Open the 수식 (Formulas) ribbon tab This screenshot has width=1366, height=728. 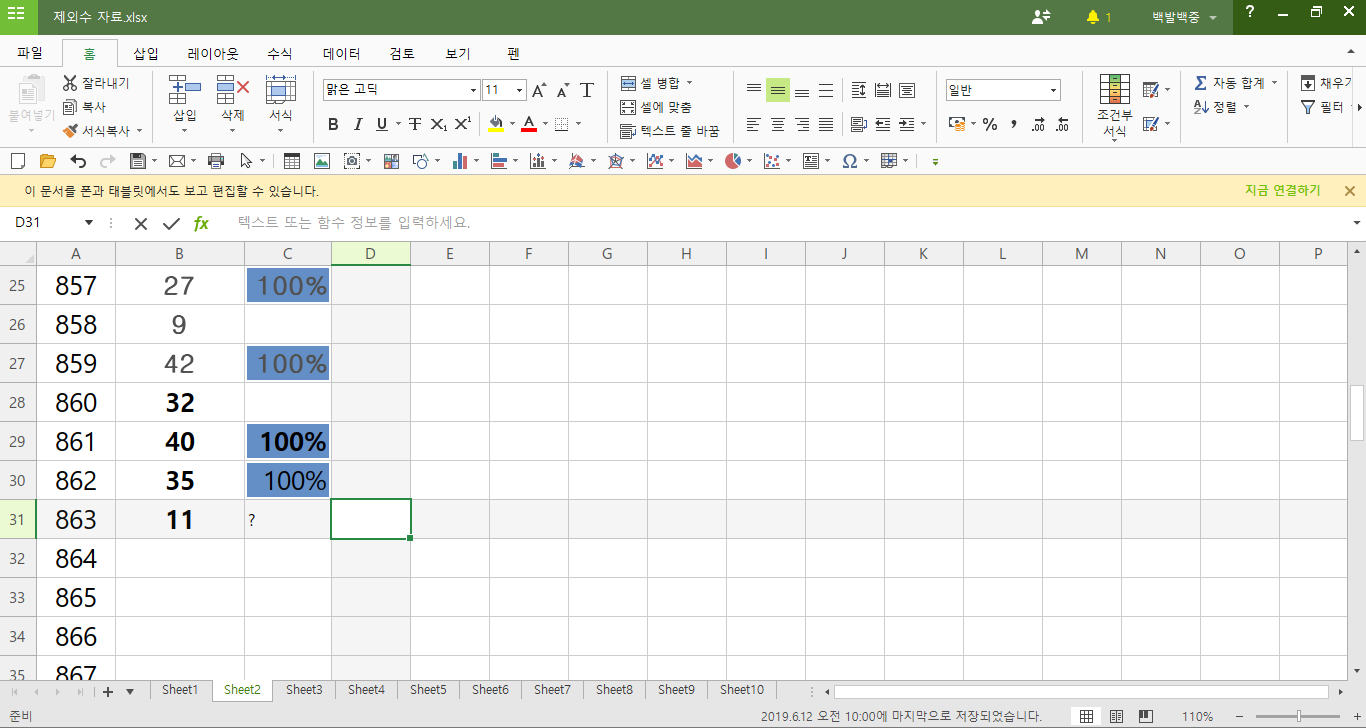(x=279, y=54)
